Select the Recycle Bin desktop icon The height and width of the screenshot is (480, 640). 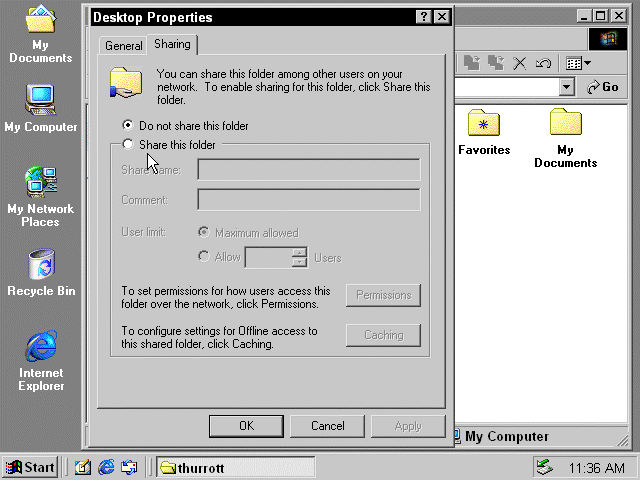41,268
